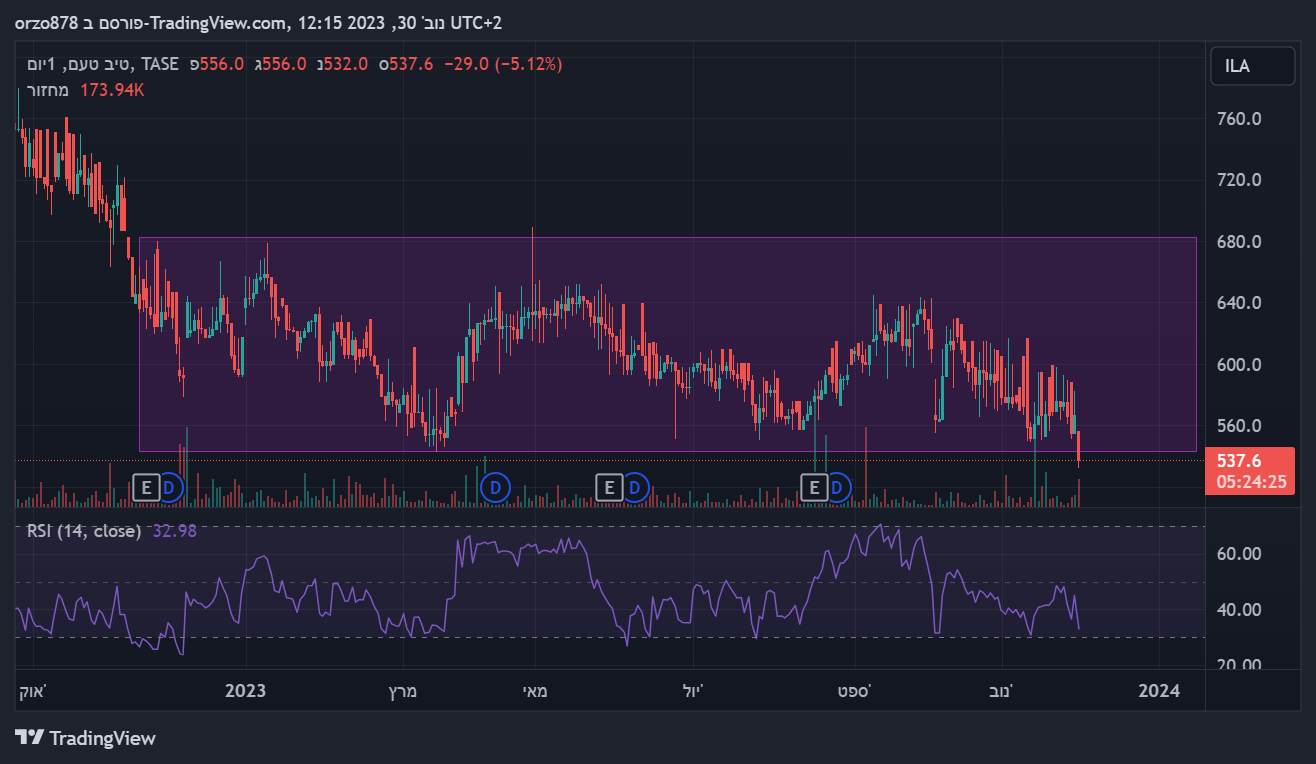Image resolution: width=1316 pixels, height=764 pixels.
Task: Click the leftmost dividend "D" marker
Action: 169,488
